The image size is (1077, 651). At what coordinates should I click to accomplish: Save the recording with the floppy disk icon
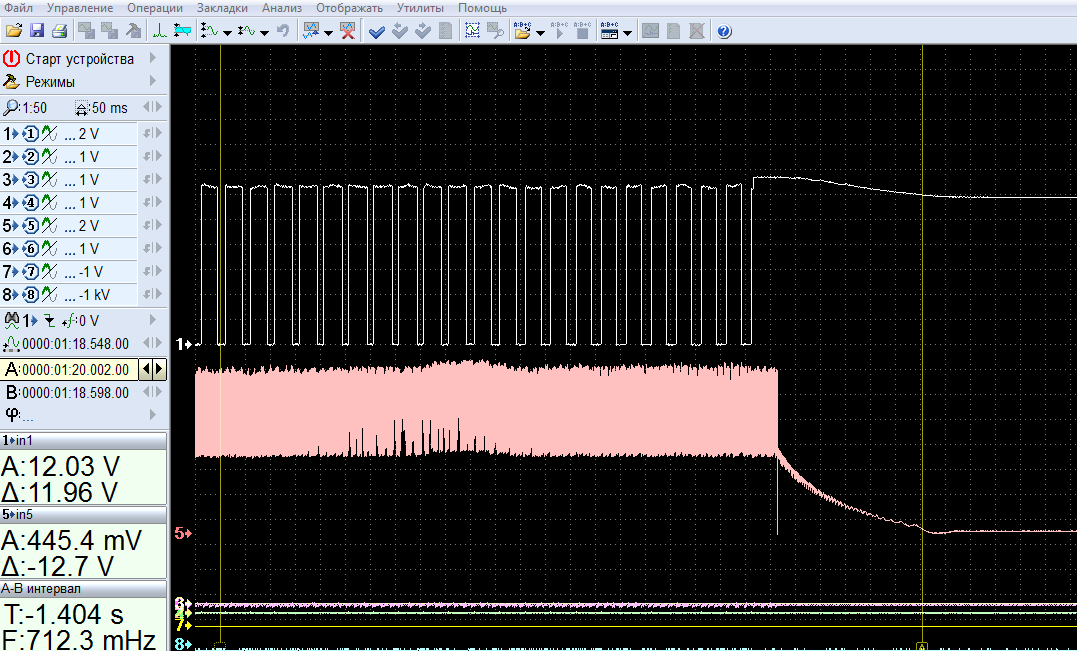click(x=37, y=31)
